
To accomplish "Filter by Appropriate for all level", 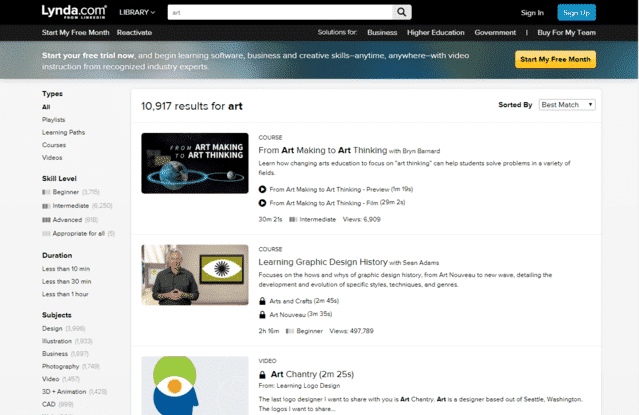I will coord(79,234).
